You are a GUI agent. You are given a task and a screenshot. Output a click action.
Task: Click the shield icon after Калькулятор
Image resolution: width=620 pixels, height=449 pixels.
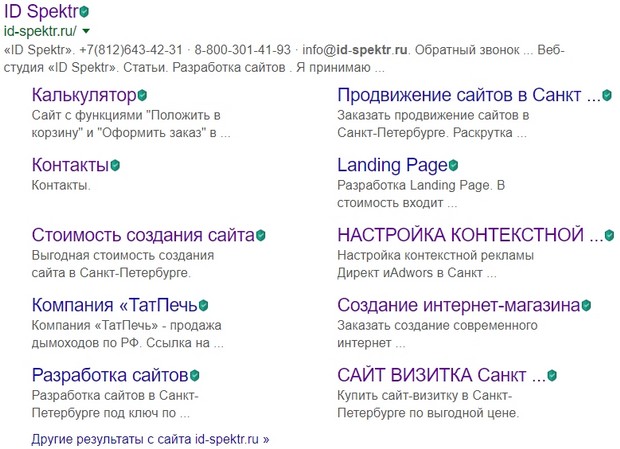point(142,95)
